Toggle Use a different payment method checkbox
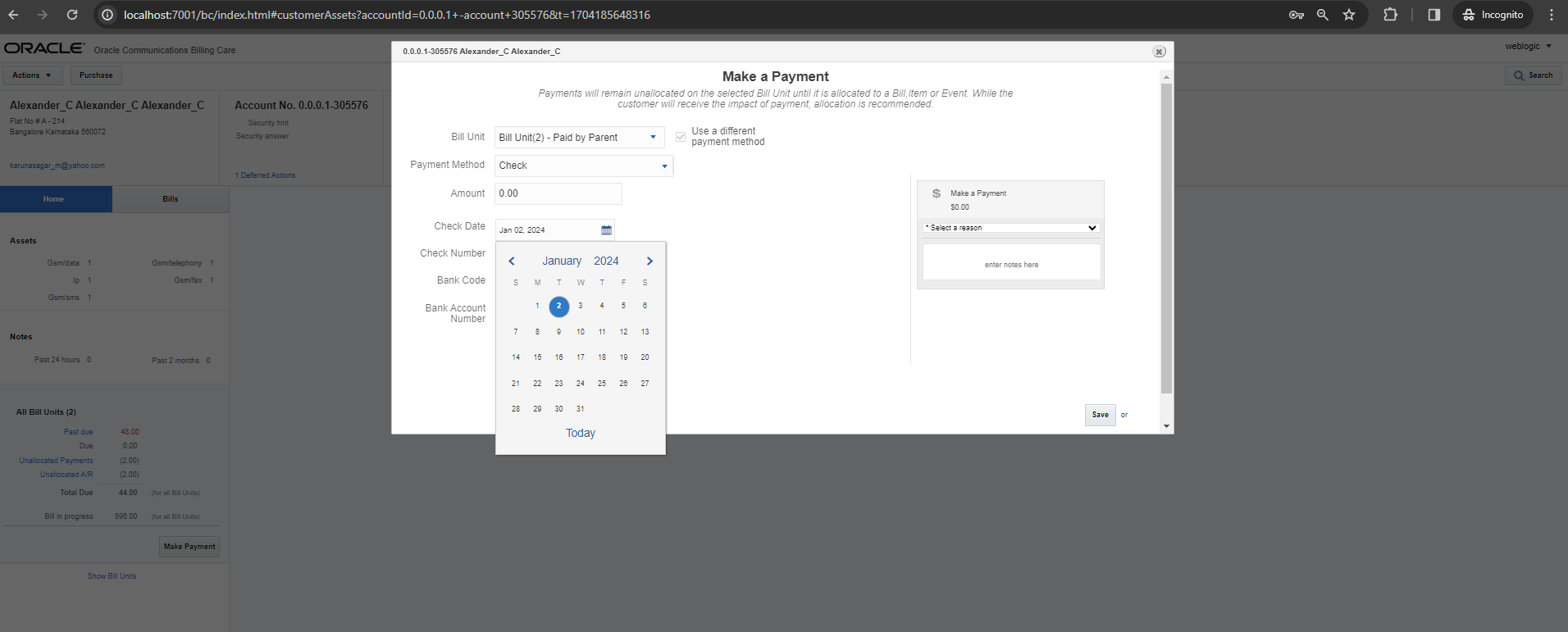The height and width of the screenshot is (632, 1568). coord(681,137)
